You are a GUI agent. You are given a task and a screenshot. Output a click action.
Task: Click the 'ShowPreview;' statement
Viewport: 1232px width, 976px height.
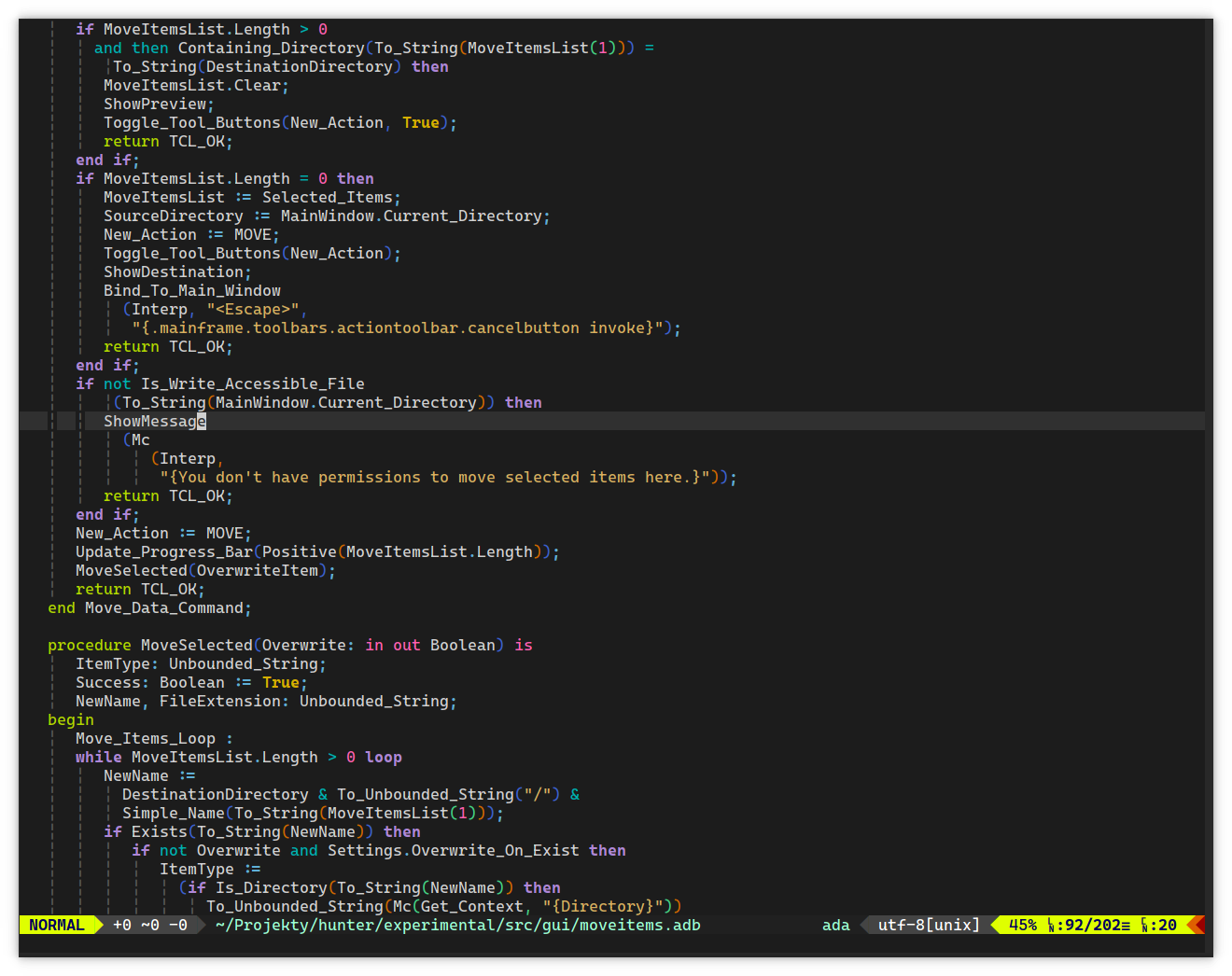(160, 104)
